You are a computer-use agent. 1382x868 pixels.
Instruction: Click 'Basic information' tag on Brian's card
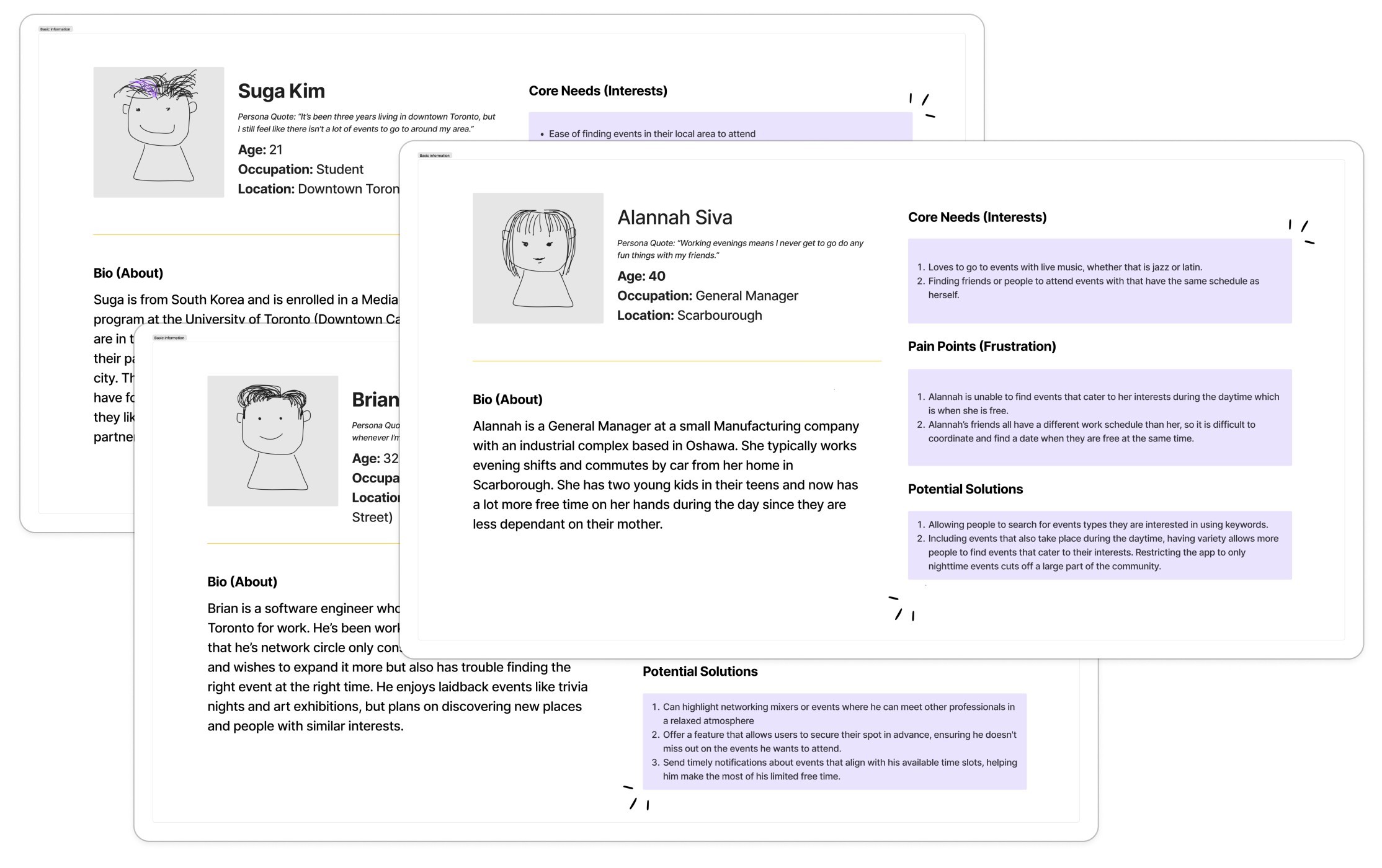coord(169,338)
